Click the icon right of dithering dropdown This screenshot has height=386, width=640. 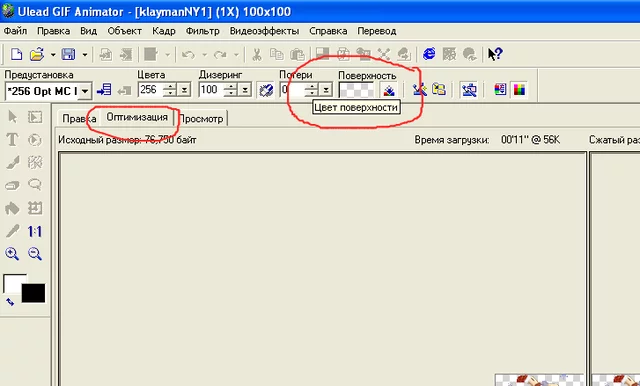tap(266, 90)
